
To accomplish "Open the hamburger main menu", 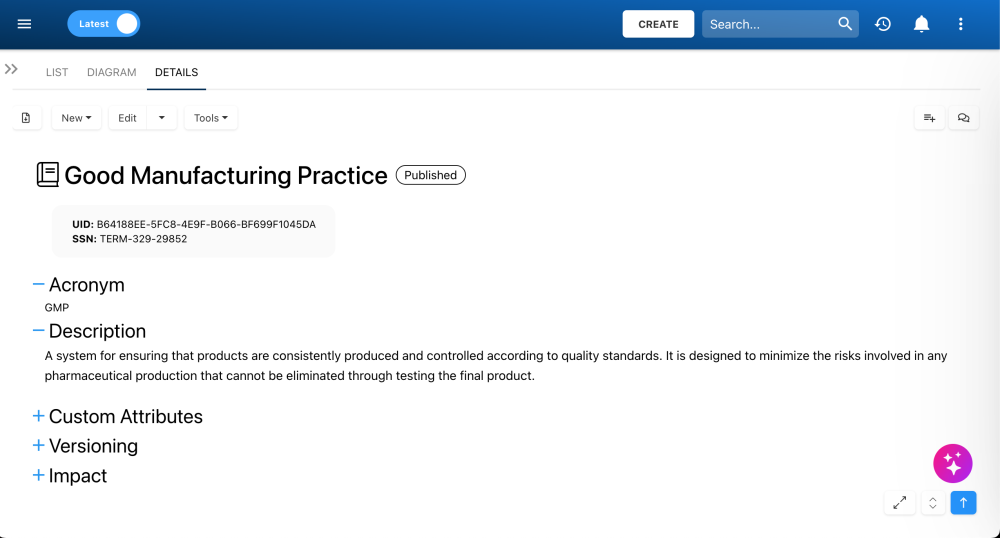I will [x=25, y=24].
